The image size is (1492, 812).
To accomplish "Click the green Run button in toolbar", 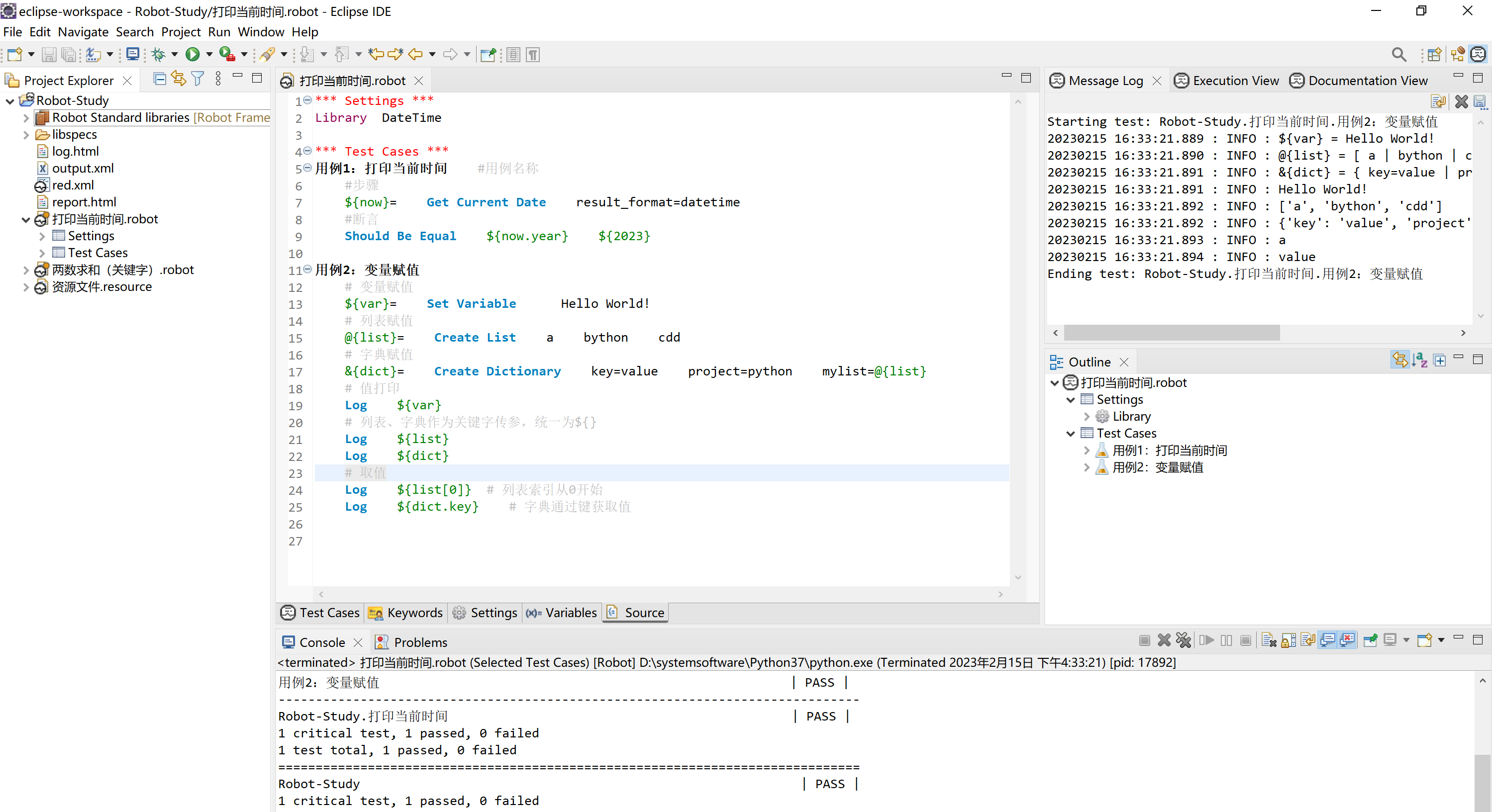I will (193, 54).
